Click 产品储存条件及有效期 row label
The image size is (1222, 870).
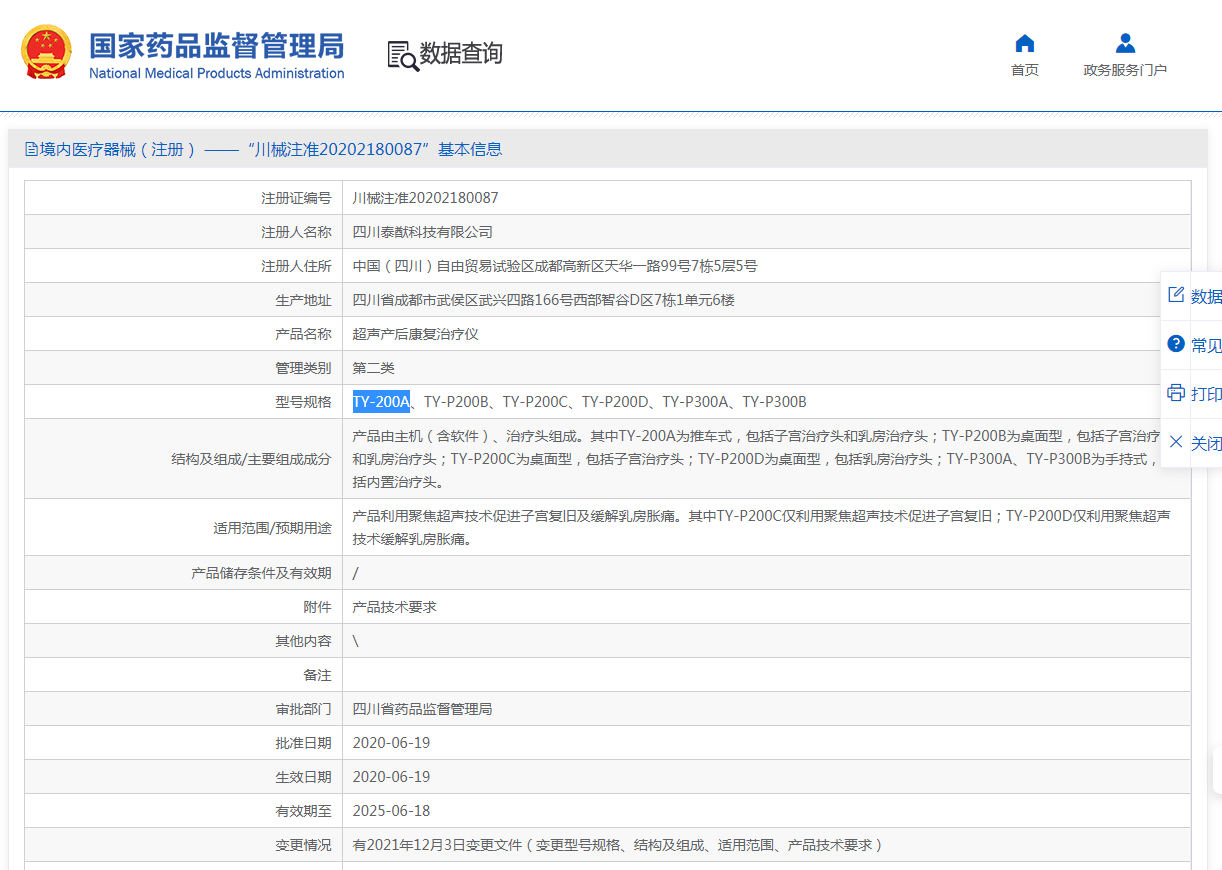(x=261, y=573)
